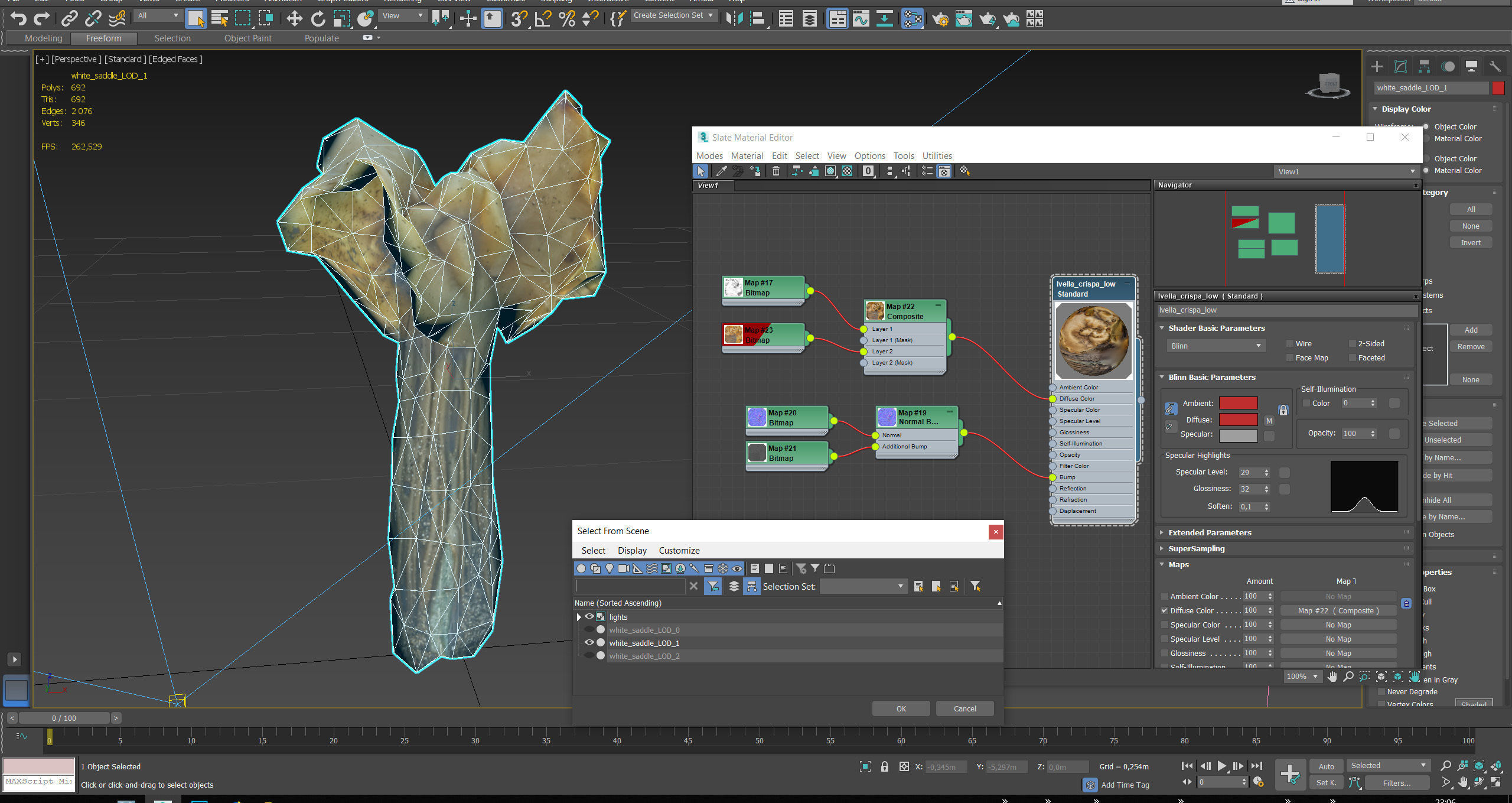Click the Undo arrow in main toolbar
This screenshot has width=1512, height=803.
click(18, 19)
